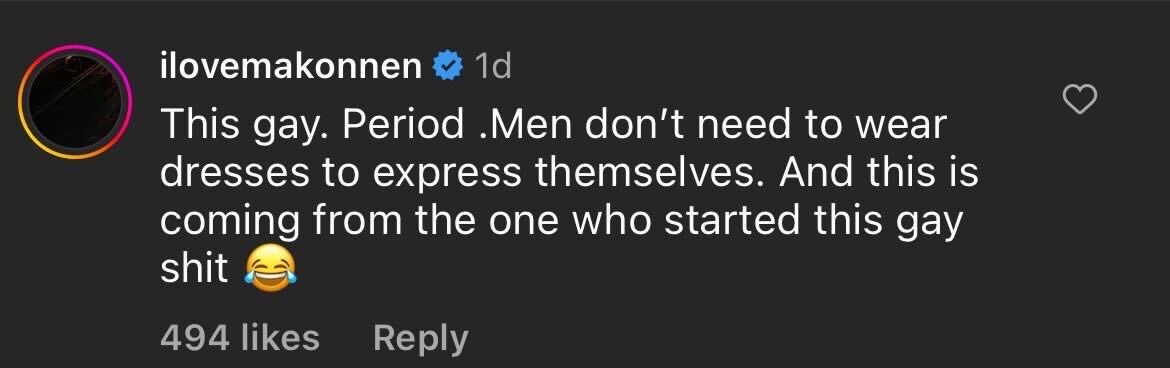View who liked via 494 likes
The height and width of the screenshot is (368, 1170).
240,337
